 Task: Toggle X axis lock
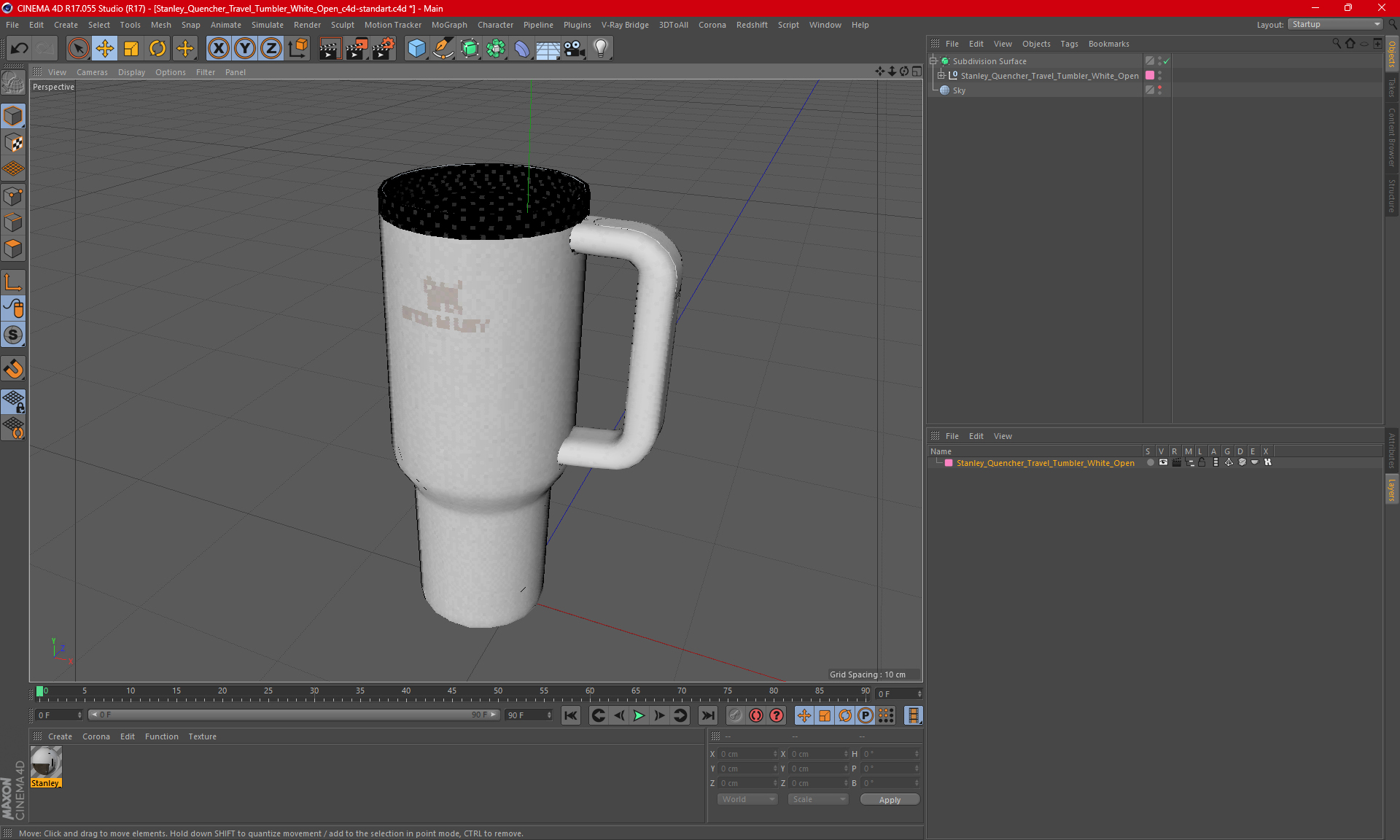pyautogui.click(x=218, y=49)
